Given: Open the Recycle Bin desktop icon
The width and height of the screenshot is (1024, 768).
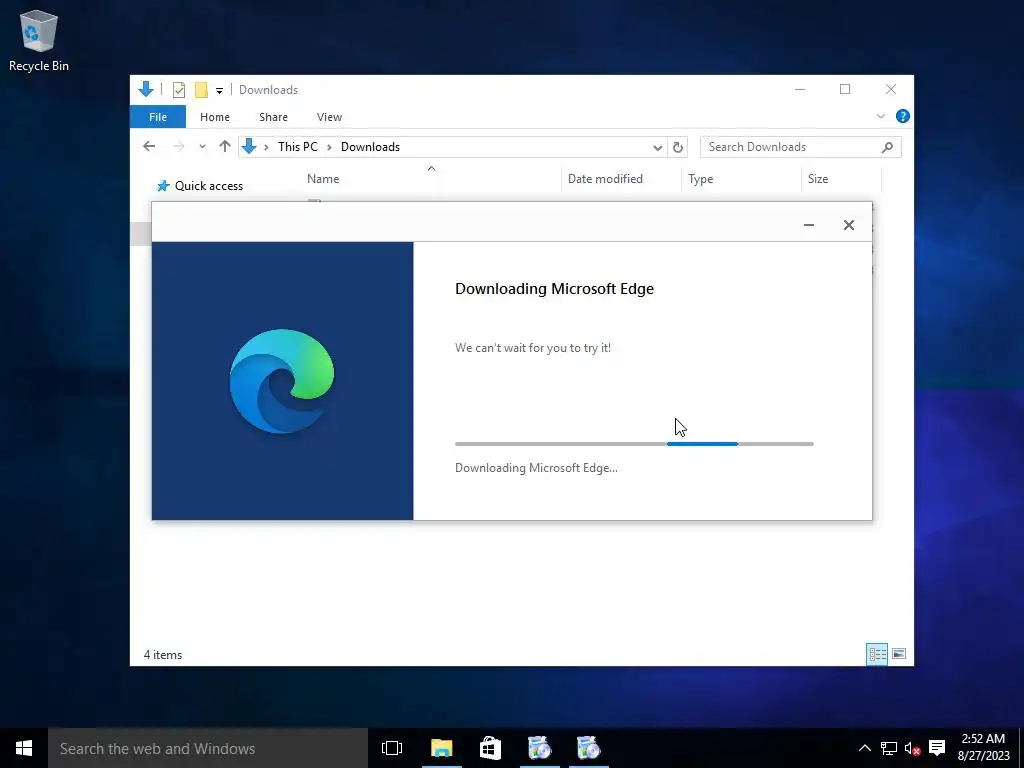Looking at the screenshot, I should point(39,40).
